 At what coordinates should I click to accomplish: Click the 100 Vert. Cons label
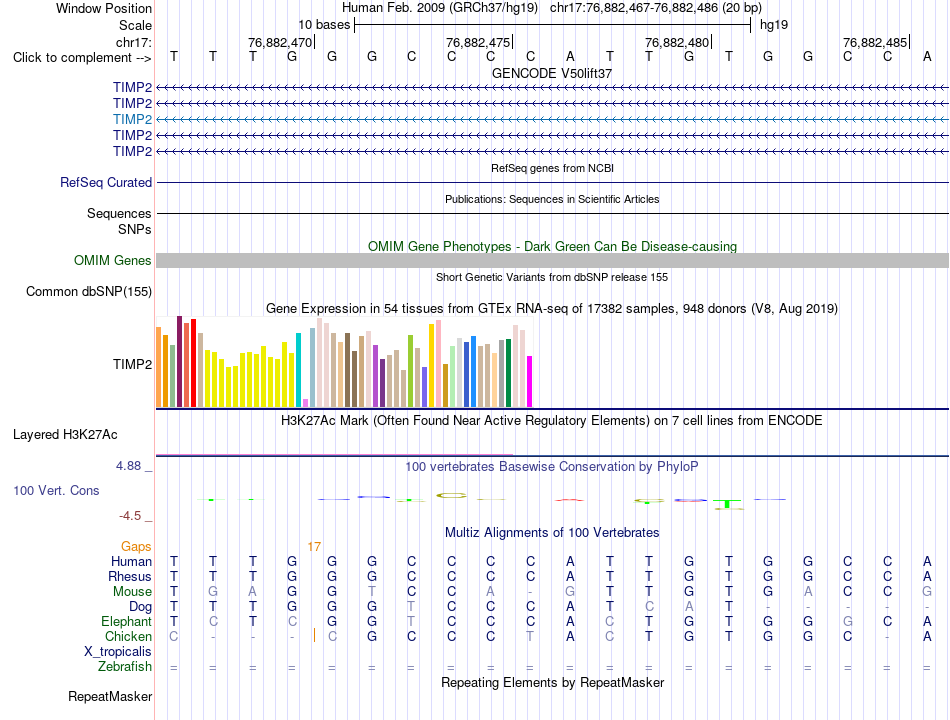56,491
